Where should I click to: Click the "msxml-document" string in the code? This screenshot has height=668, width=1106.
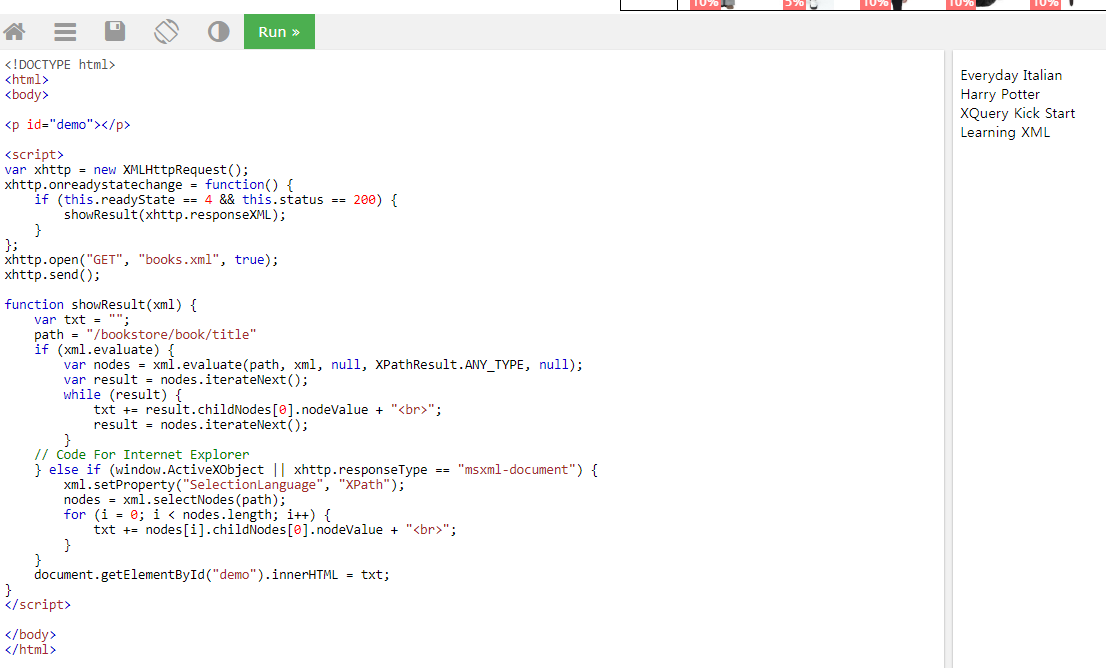516,470
